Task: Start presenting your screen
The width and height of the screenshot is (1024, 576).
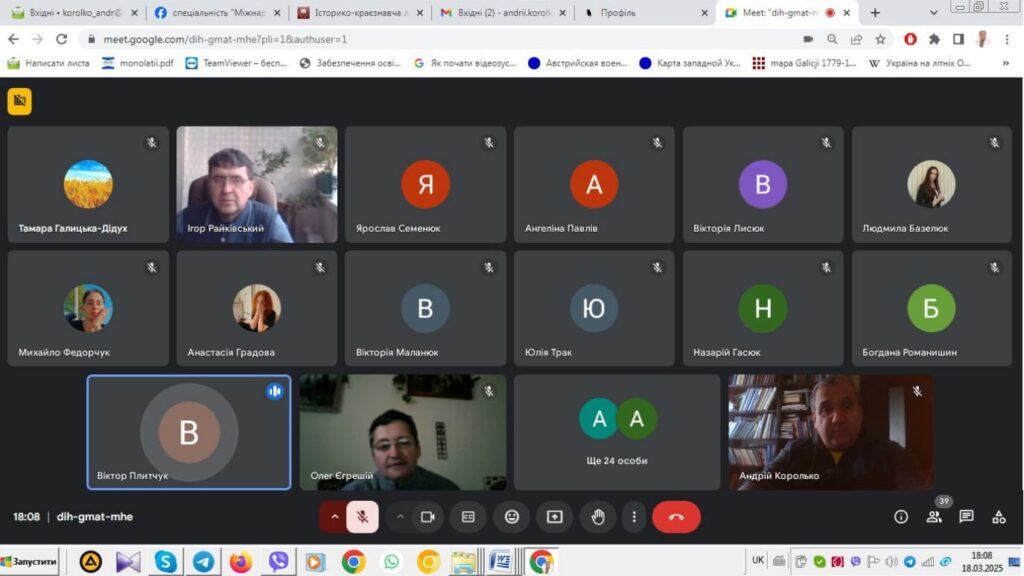Action: (555, 517)
